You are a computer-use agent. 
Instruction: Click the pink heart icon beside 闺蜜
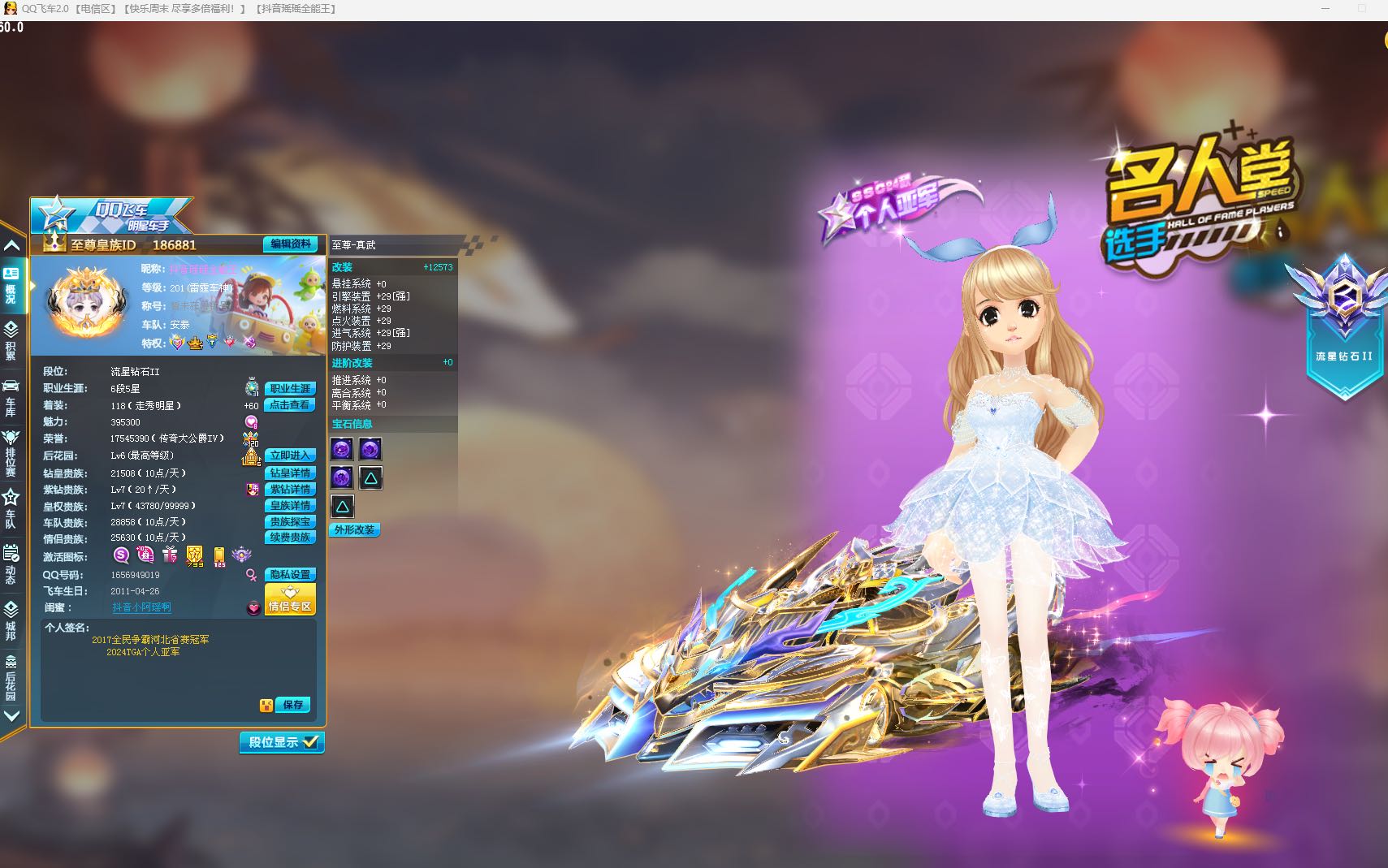point(253,607)
